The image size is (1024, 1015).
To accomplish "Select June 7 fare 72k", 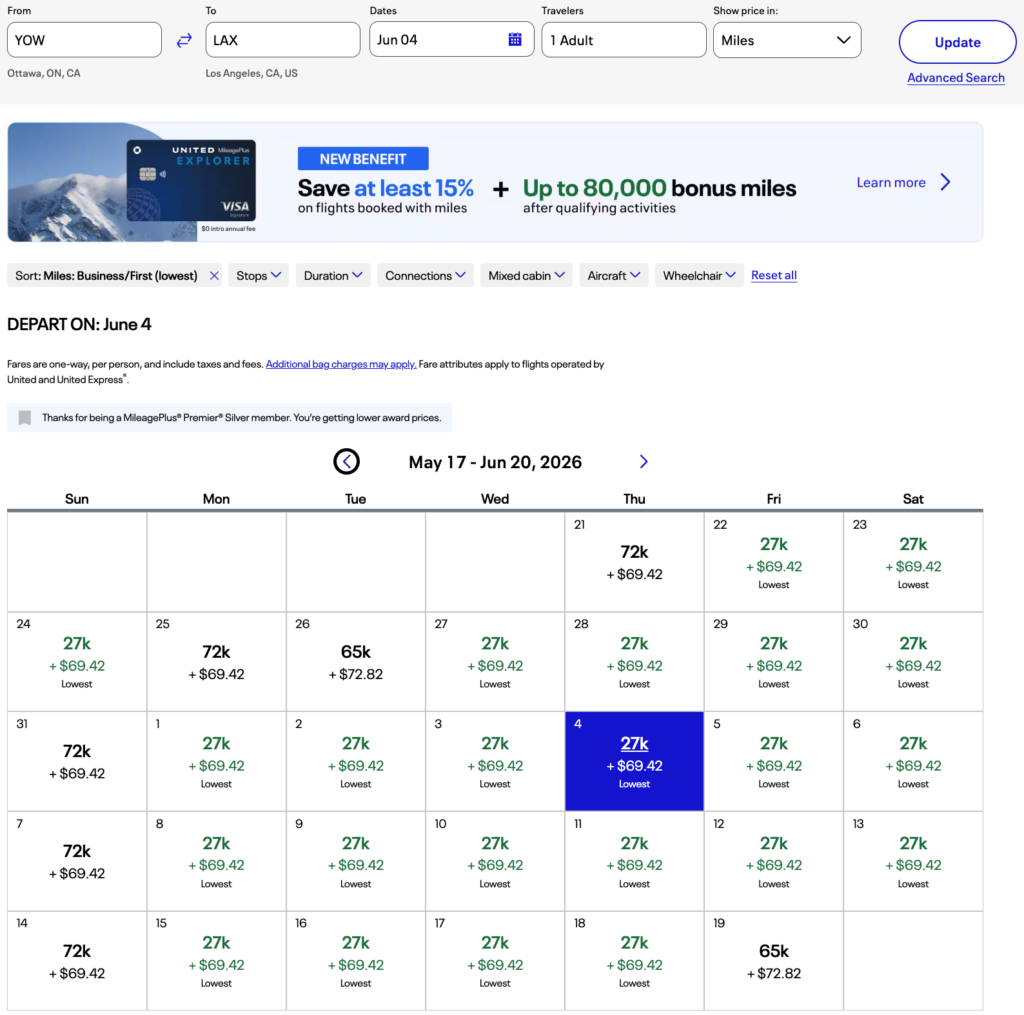I will 77,862.
